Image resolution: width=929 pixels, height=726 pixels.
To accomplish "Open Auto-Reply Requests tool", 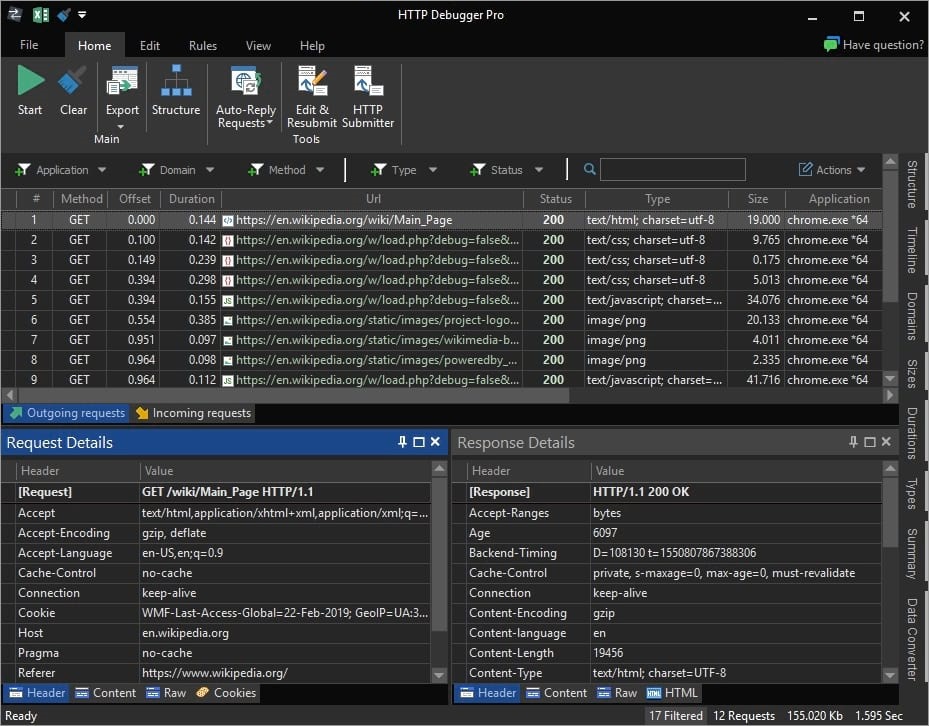I will pyautogui.click(x=246, y=81).
